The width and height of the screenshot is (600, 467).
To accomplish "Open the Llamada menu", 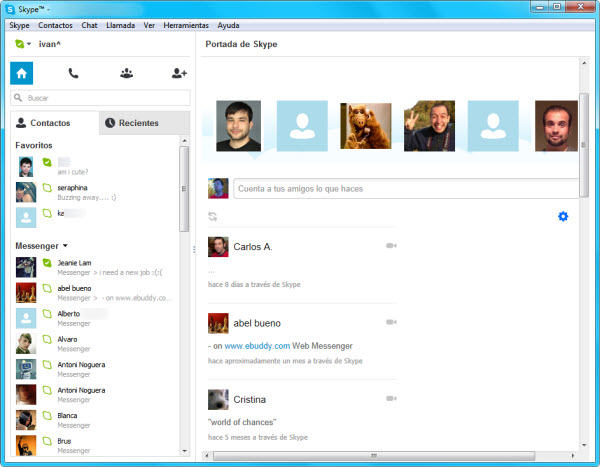I will 121,25.
